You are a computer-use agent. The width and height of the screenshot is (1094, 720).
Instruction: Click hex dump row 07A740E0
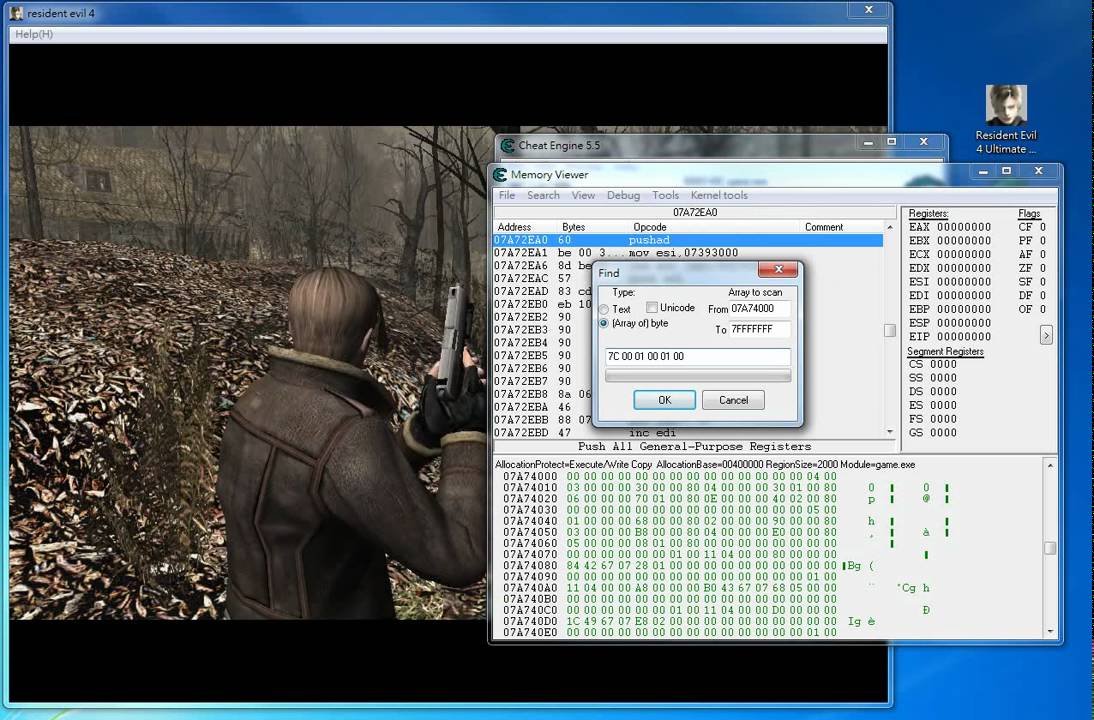(670, 632)
